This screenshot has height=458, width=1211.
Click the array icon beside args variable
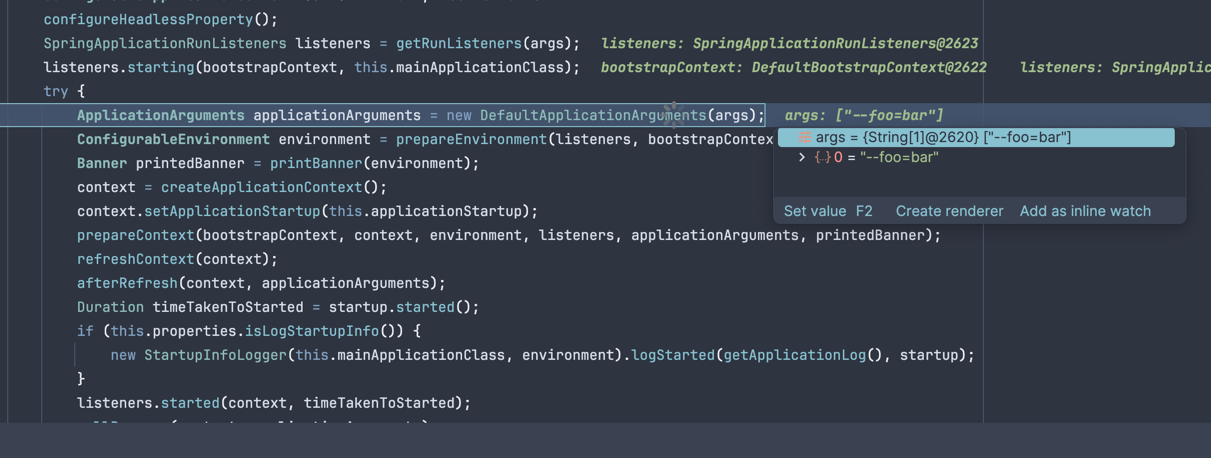point(805,138)
